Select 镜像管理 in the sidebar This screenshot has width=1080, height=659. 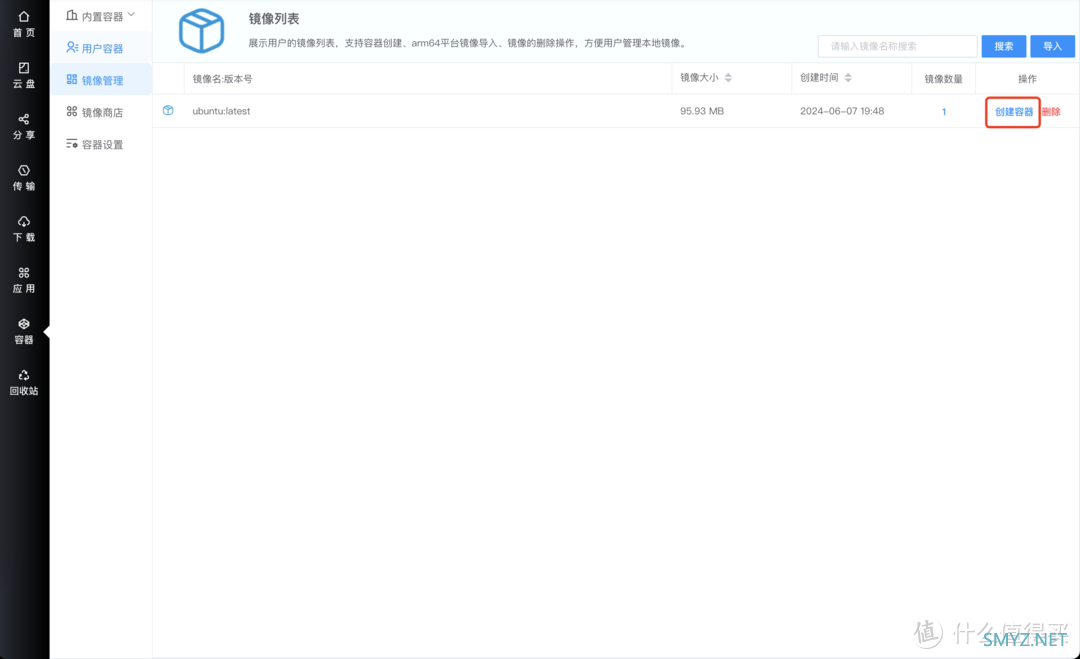pyautogui.click(x=101, y=80)
